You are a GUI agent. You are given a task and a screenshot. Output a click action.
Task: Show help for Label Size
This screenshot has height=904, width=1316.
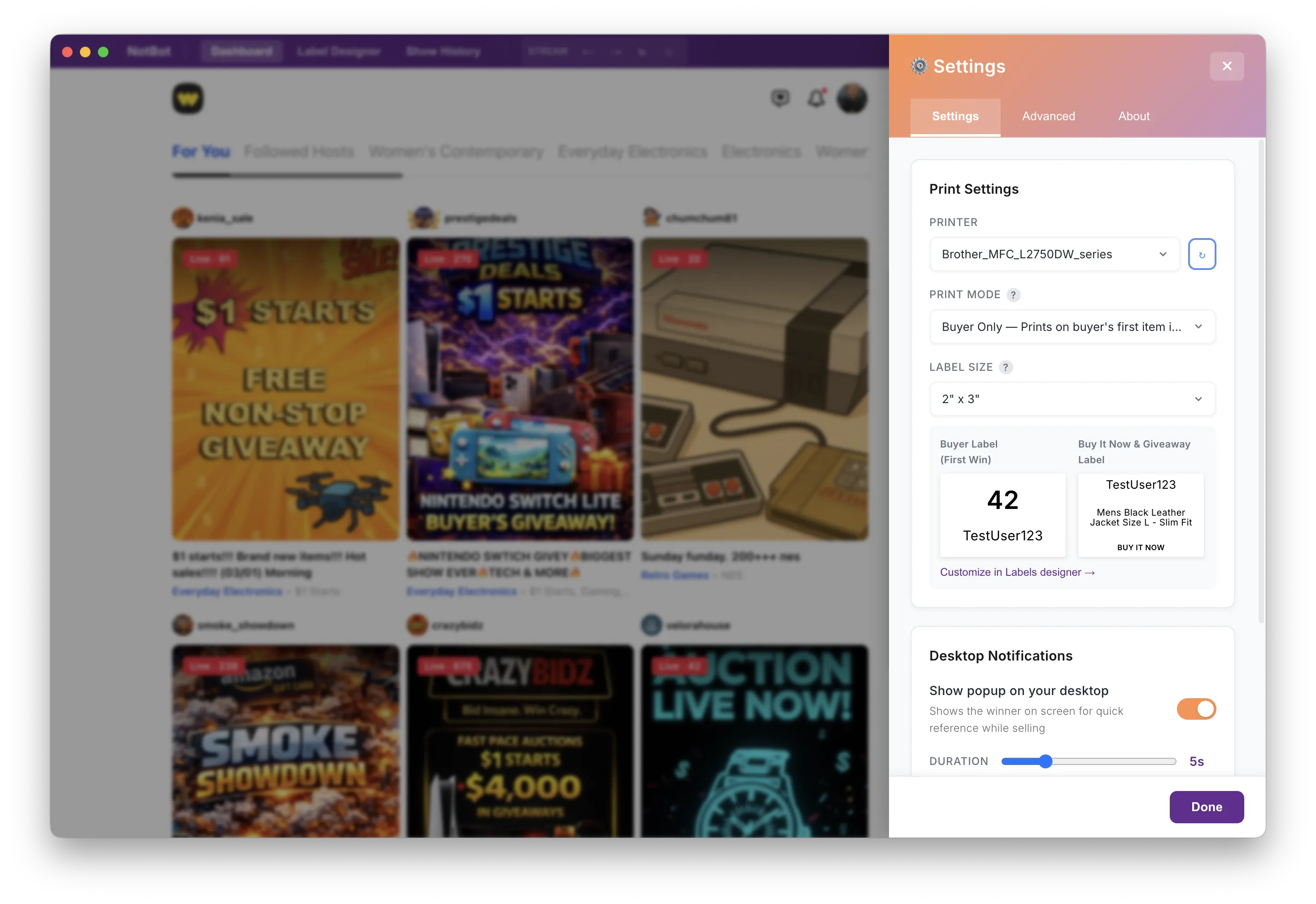(1006, 368)
